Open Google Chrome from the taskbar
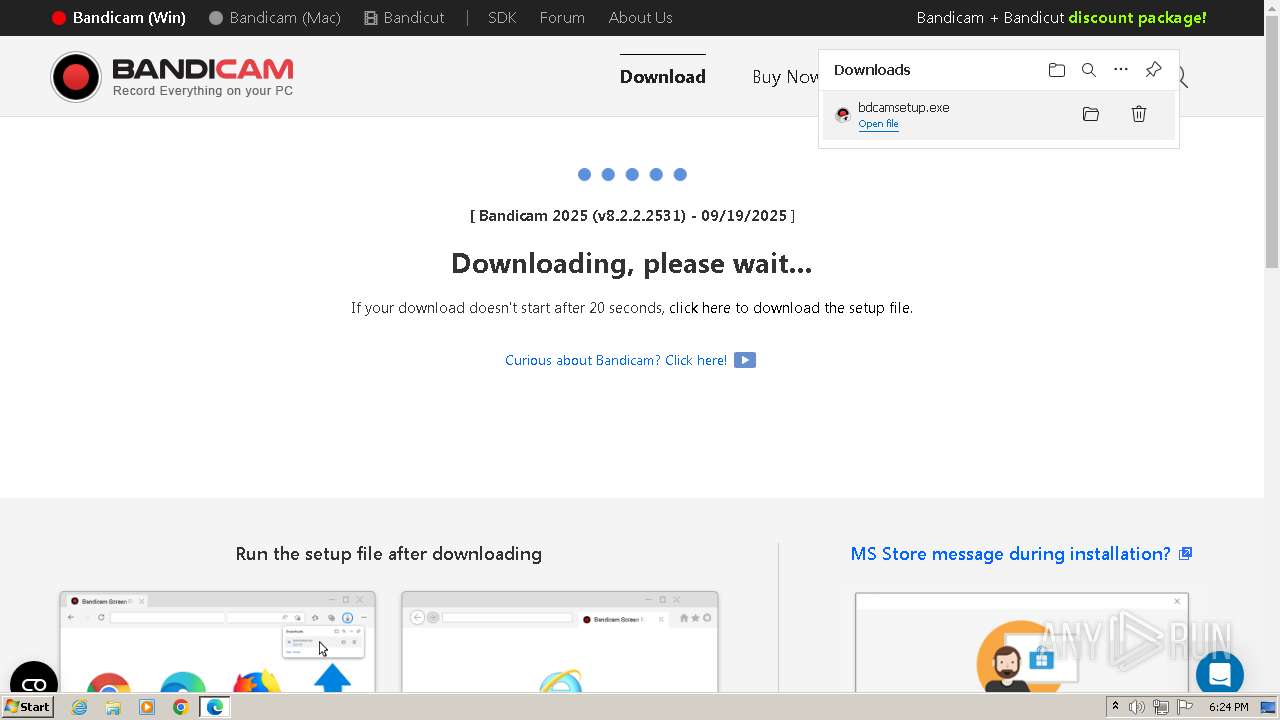 pyautogui.click(x=180, y=707)
